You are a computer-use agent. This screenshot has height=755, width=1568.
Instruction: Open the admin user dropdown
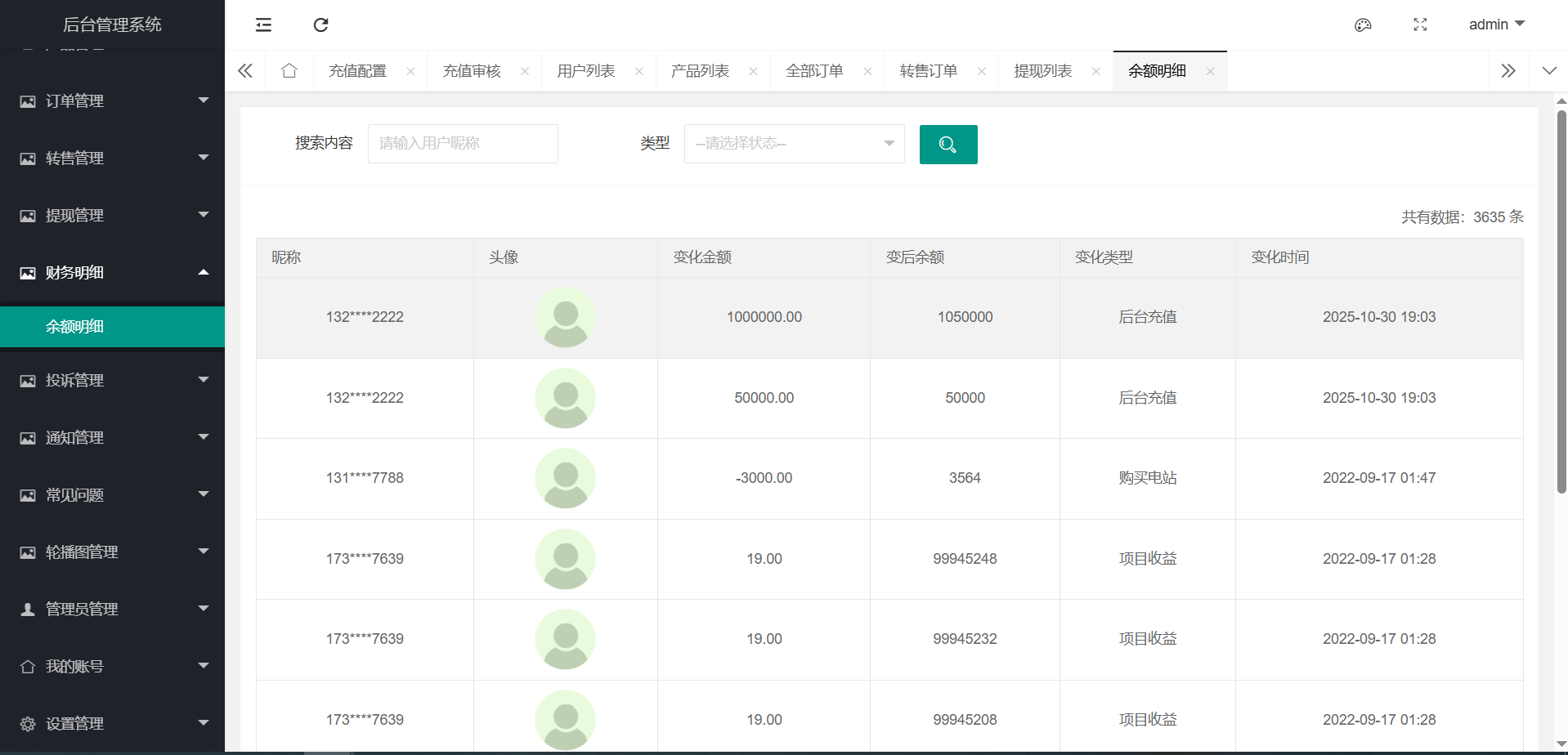click(x=1496, y=25)
